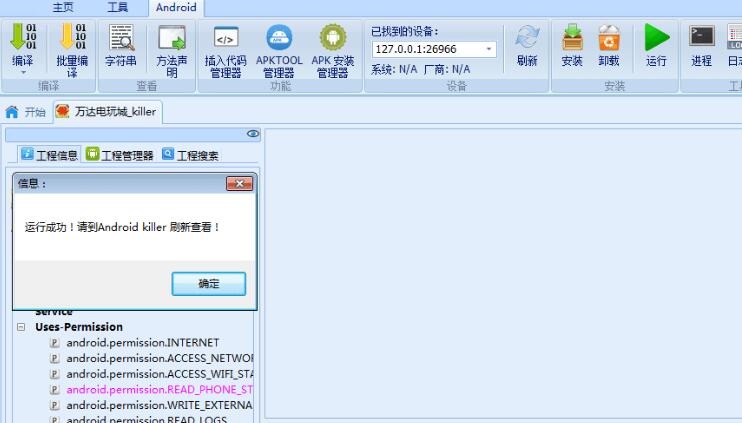Screen dimensions: 742x423
Task: Select android.permission.ACCESS_WIFI_STATE entry
Action: pyautogui.click(x=160, y=374)
